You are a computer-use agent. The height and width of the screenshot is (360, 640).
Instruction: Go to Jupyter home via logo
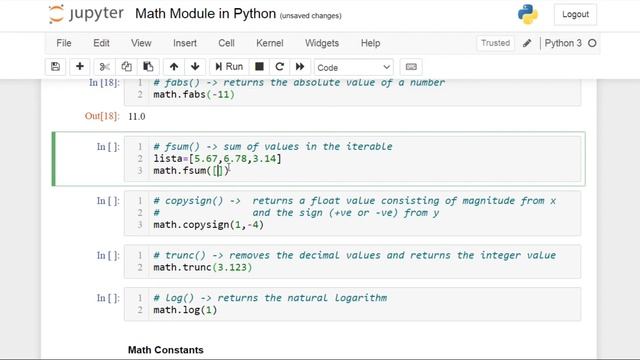coord(86,13)
